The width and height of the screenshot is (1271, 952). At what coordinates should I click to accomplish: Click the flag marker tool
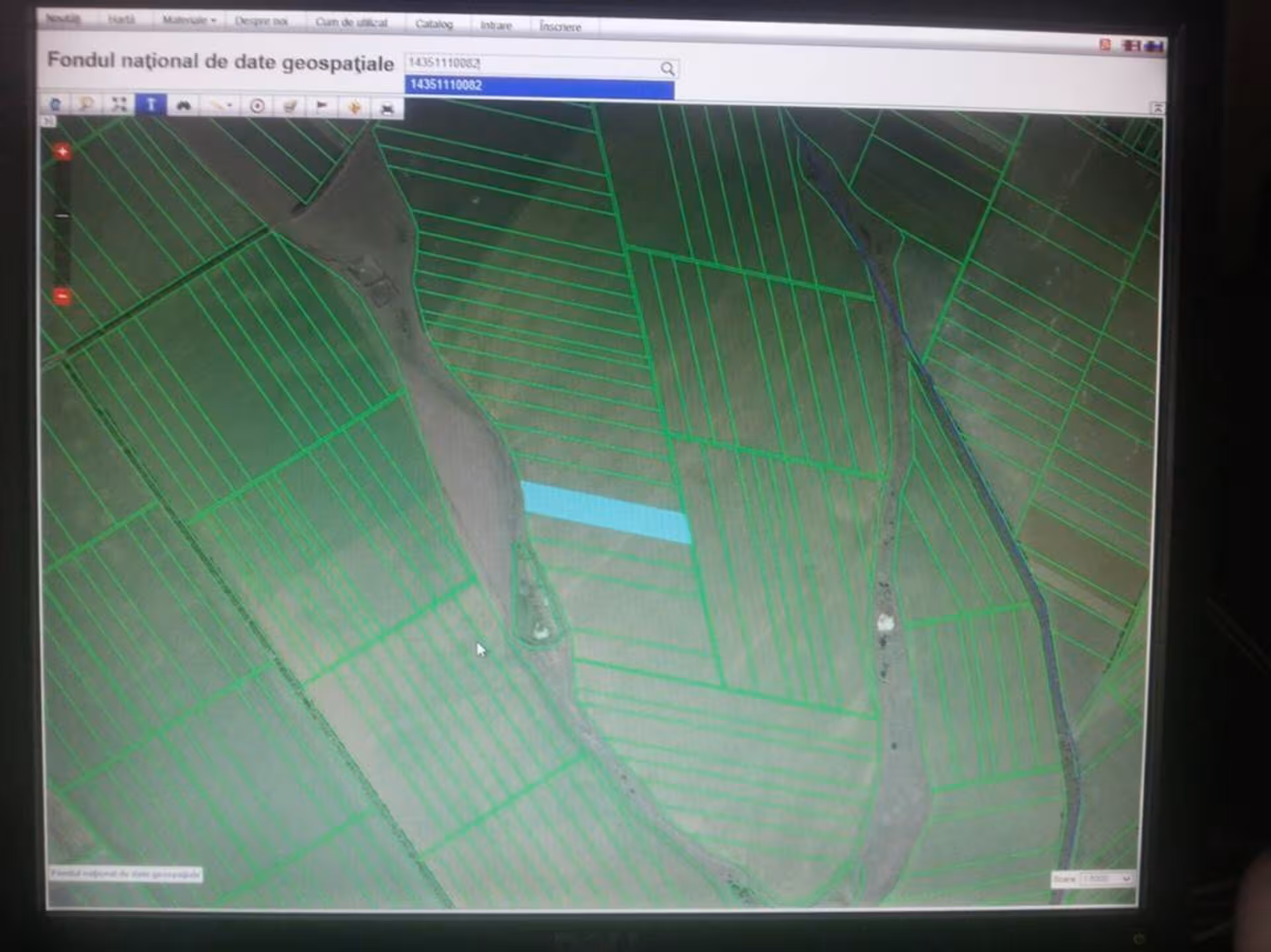(322, 106)
